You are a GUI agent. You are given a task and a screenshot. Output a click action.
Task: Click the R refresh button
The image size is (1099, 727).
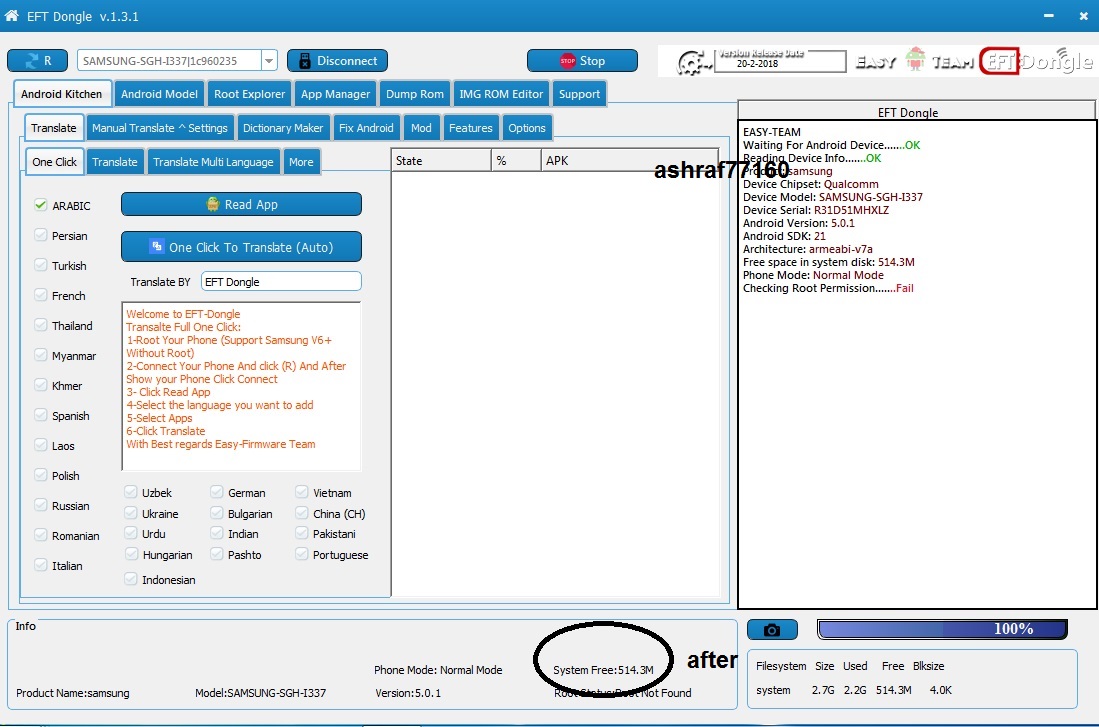tap(37, 61)
